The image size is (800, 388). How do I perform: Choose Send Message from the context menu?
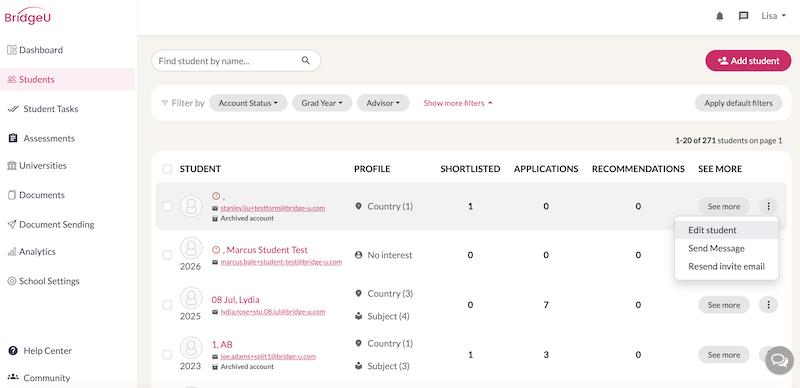pos(727,248)
